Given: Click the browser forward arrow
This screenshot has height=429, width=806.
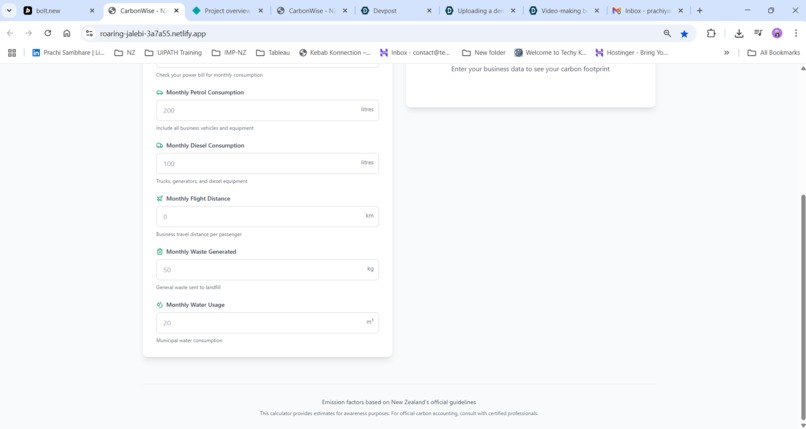Looking at the screenshot, I should 29,33.
